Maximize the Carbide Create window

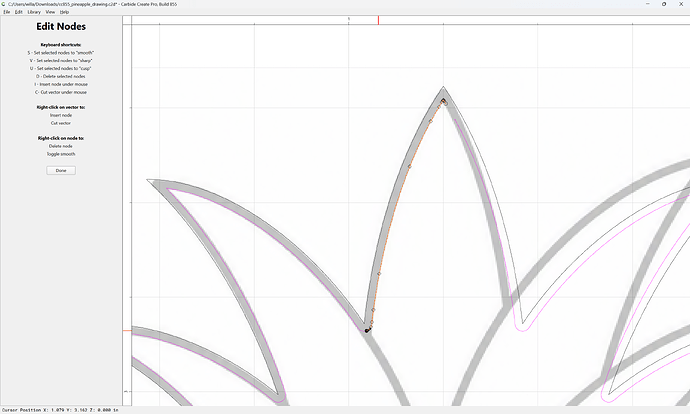(664, 4)
